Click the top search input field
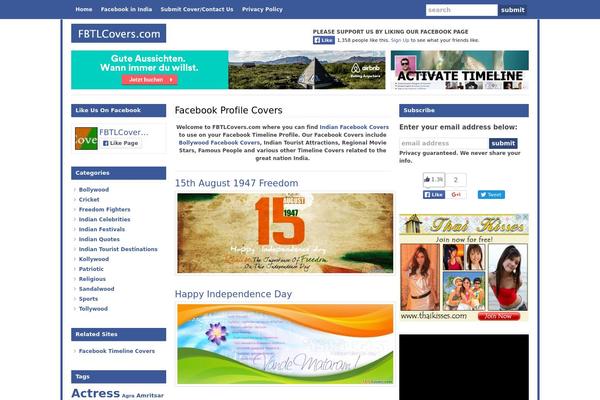600x400 pixels. click(461, 10)
